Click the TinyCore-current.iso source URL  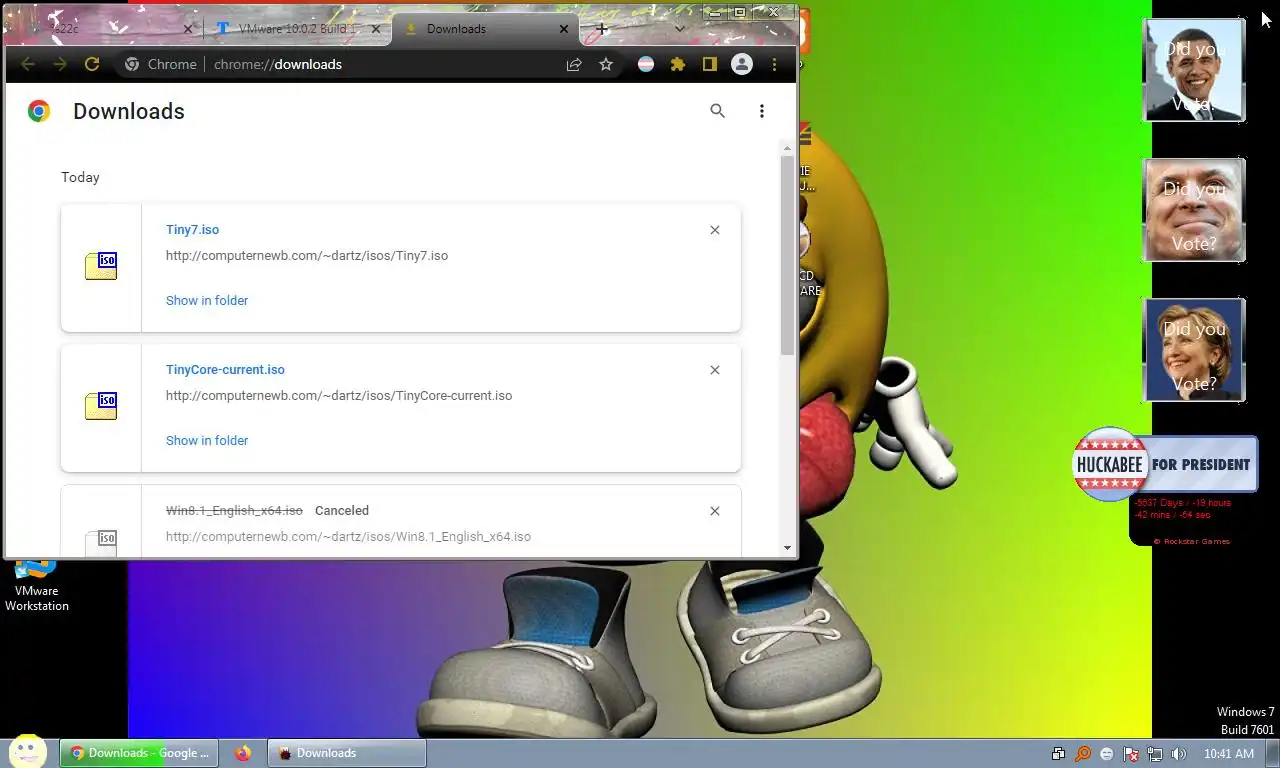tap(339, 396)
